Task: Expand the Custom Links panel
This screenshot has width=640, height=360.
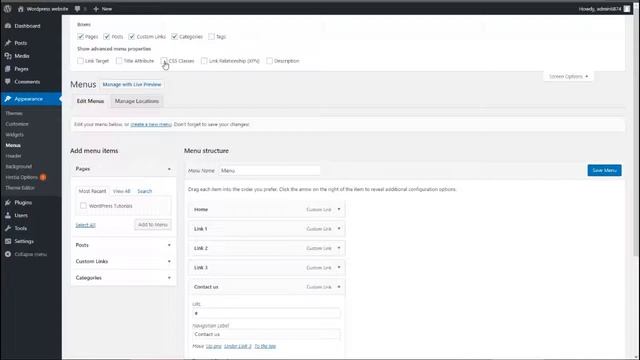Action: (123, 261)
